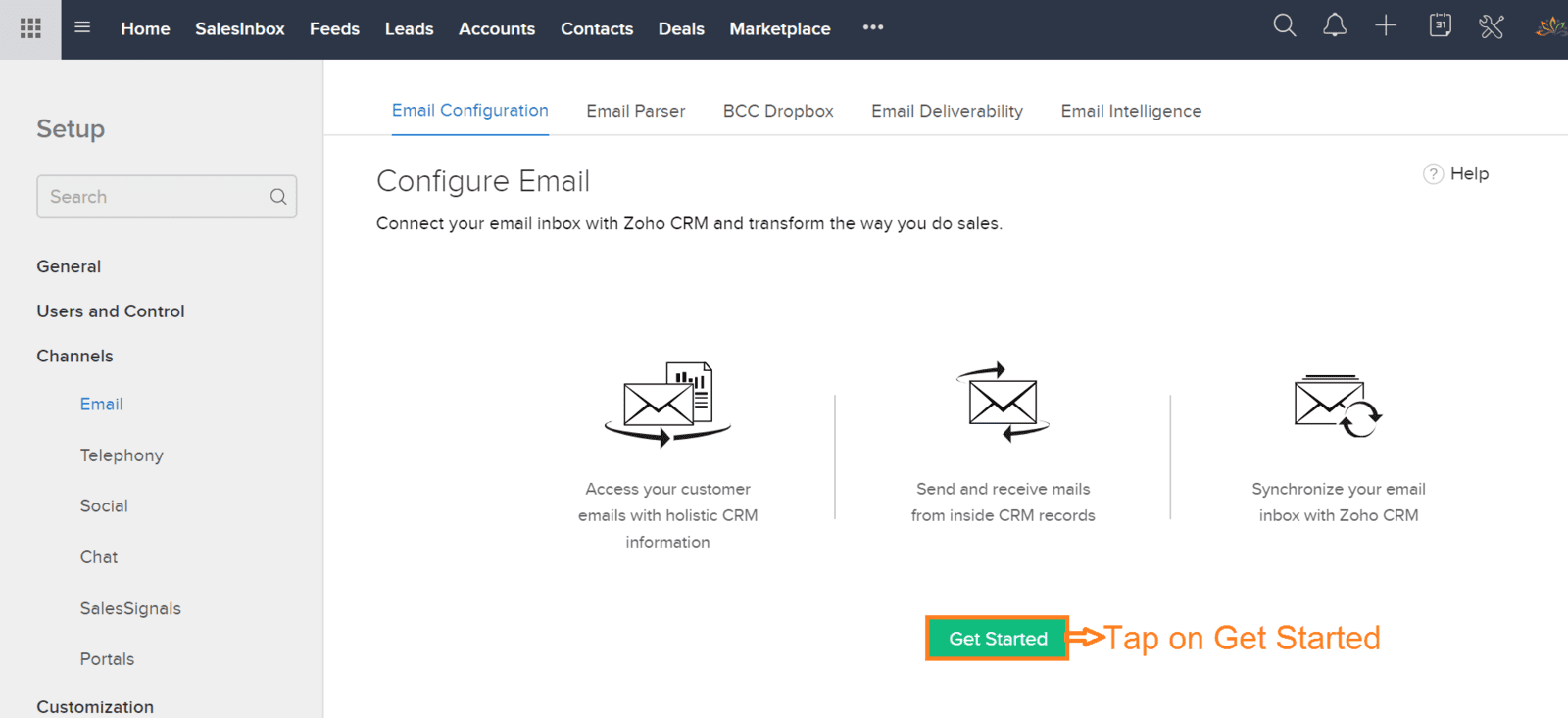Screen dimensions: 1568x718
Task: Switch to the BCC Dropbox tab
Action: [778, 112]
